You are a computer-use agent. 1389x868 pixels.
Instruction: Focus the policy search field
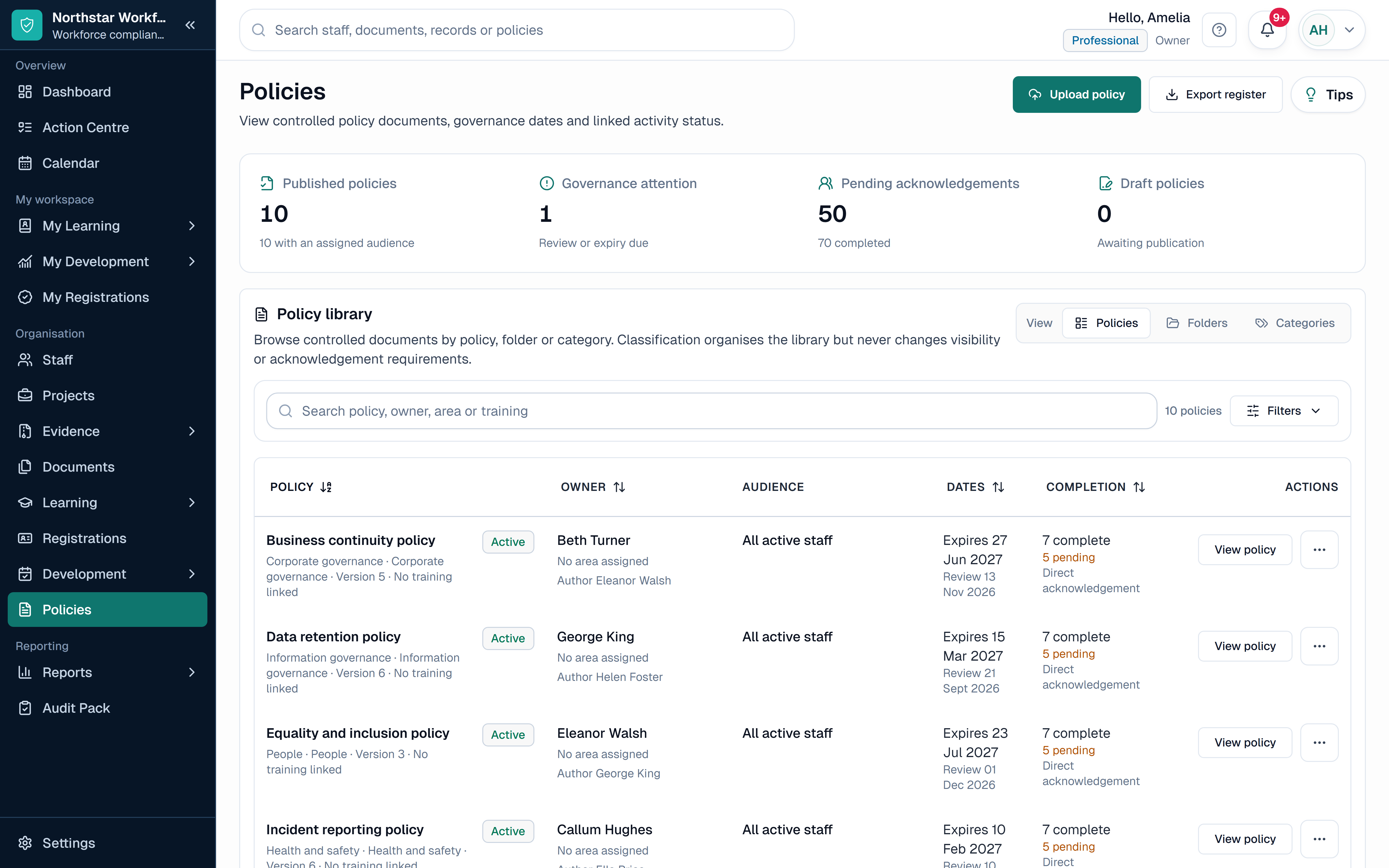[x=711, y=411]
